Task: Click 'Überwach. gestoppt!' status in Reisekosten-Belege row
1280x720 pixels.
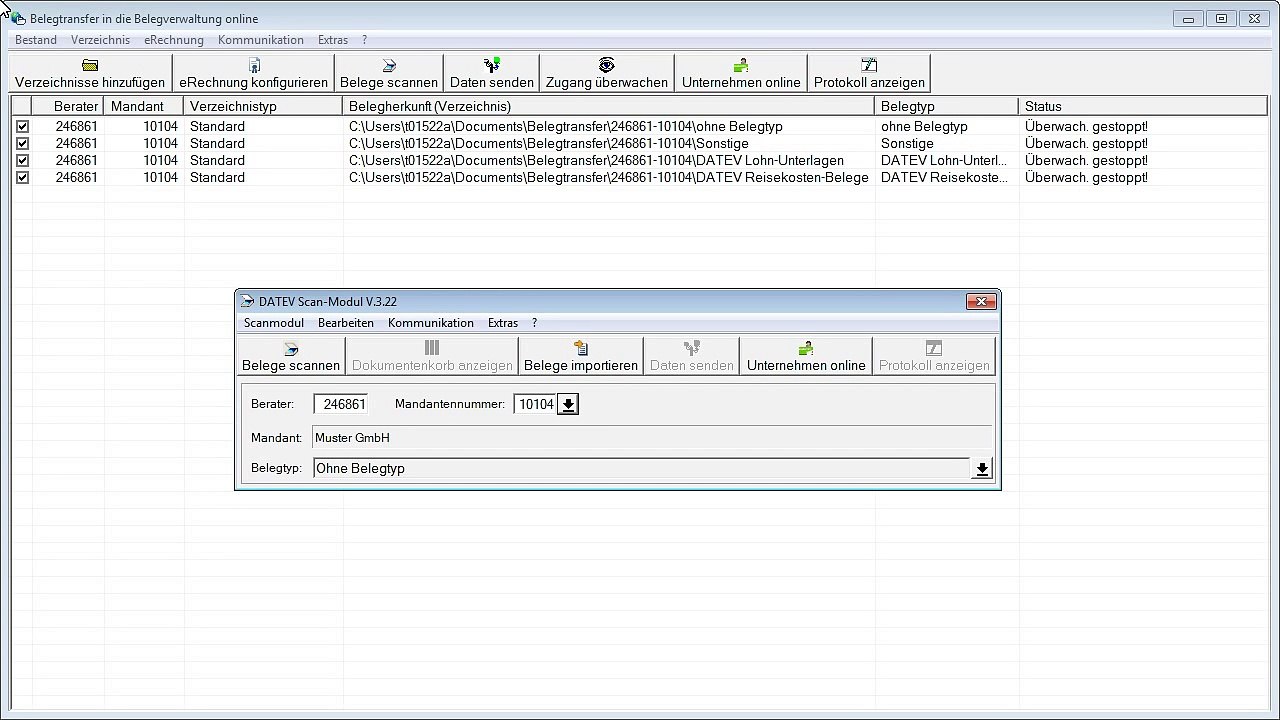Action: pyautogui.click(x=1086, y=178)
